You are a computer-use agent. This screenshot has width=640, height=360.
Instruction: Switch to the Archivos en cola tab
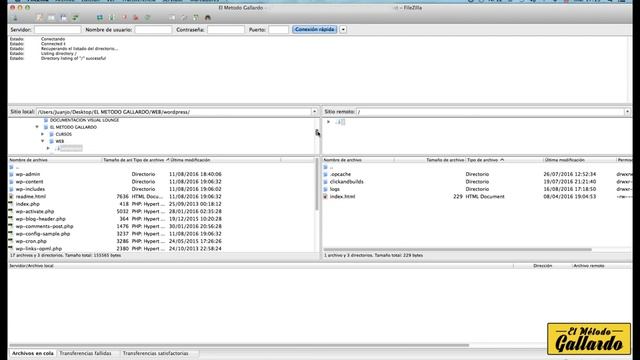coord(33,353)
